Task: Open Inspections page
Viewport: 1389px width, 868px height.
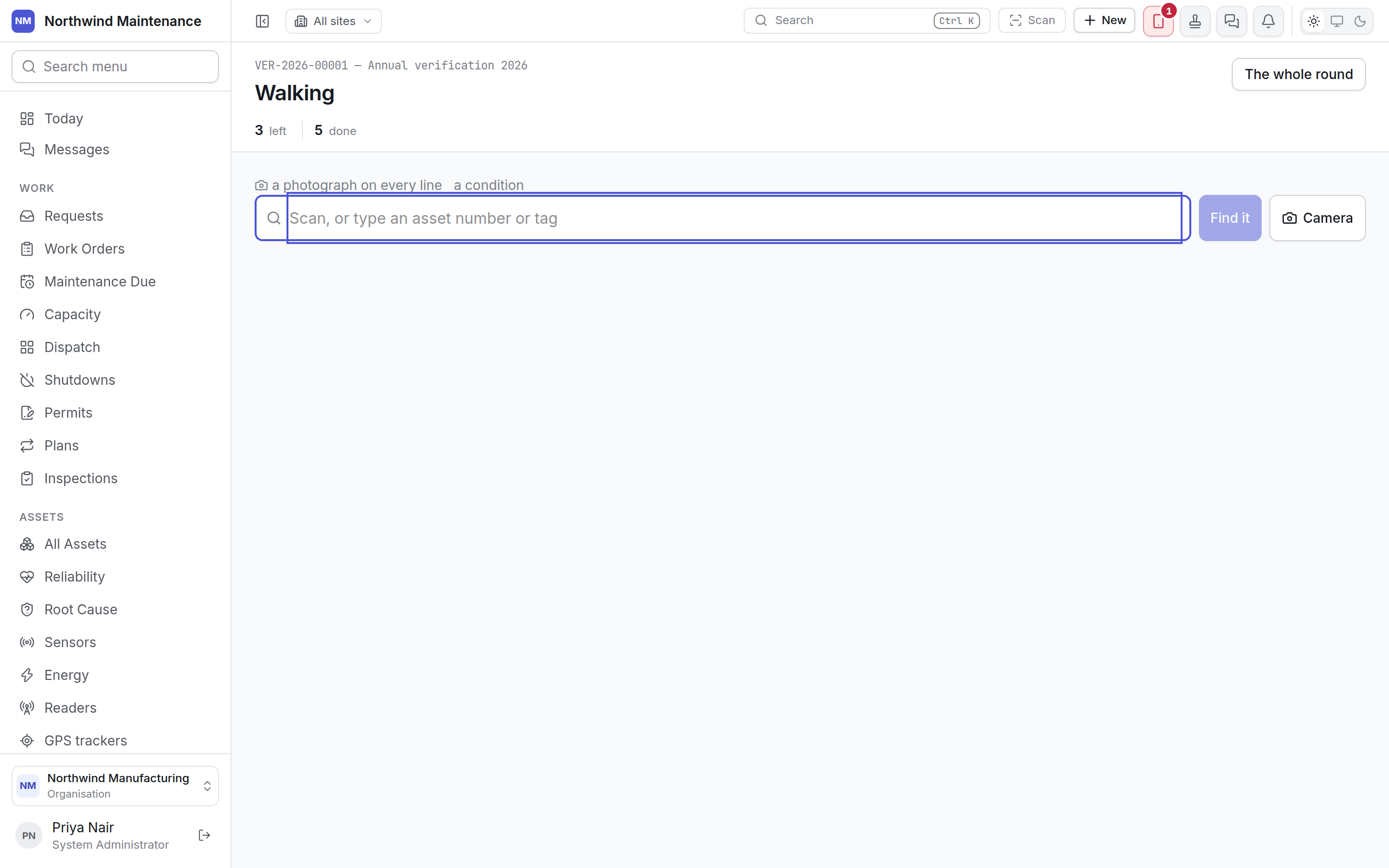Action: (x=115, y=478)
